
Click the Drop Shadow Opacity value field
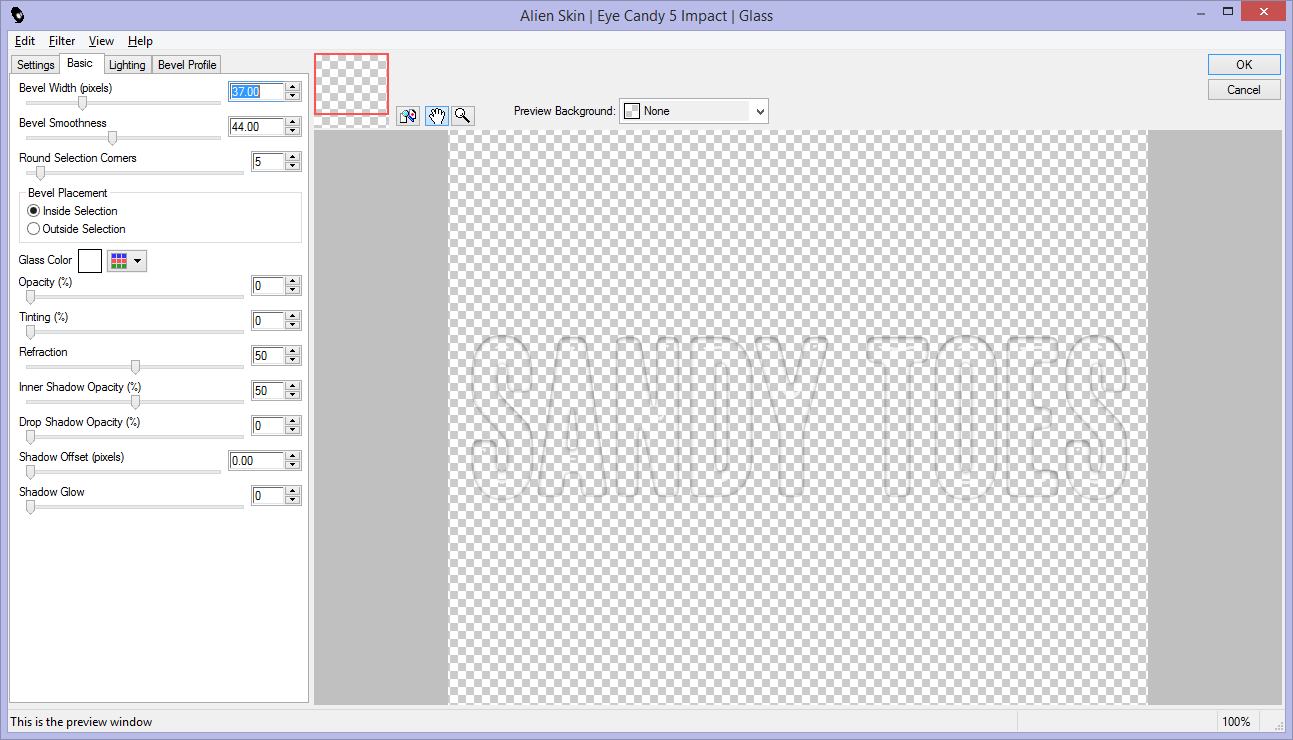(268, 426)
